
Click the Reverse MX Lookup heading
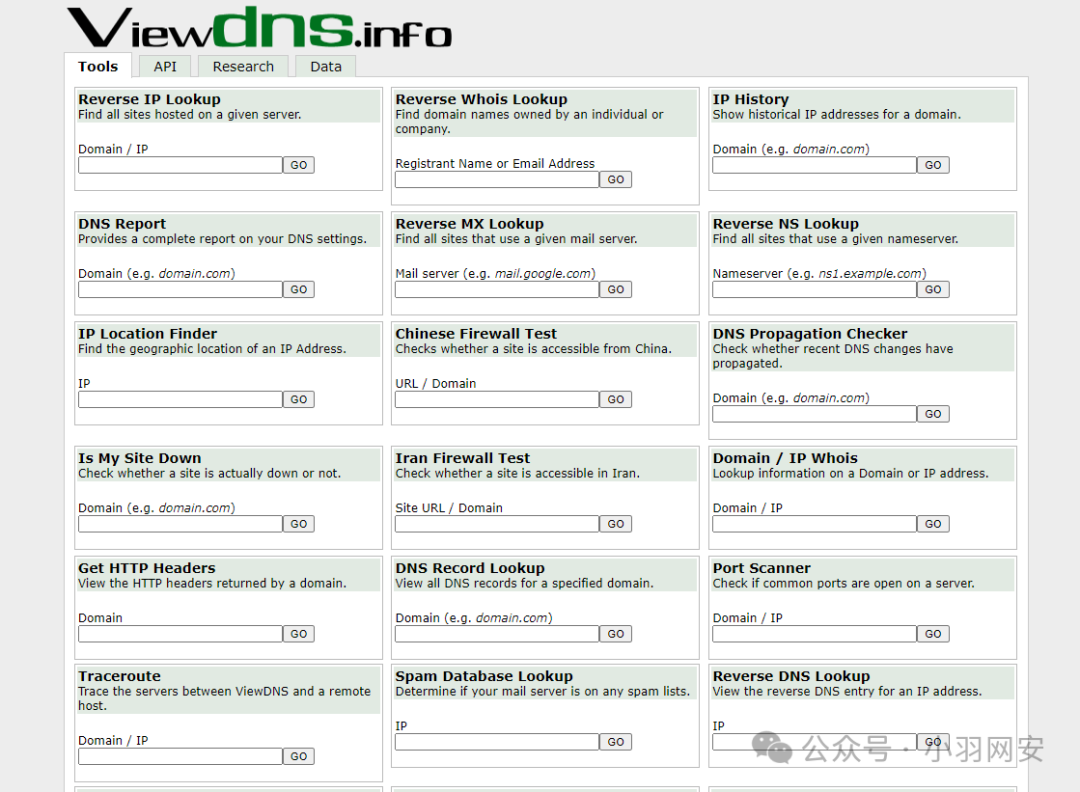point(470,224)
